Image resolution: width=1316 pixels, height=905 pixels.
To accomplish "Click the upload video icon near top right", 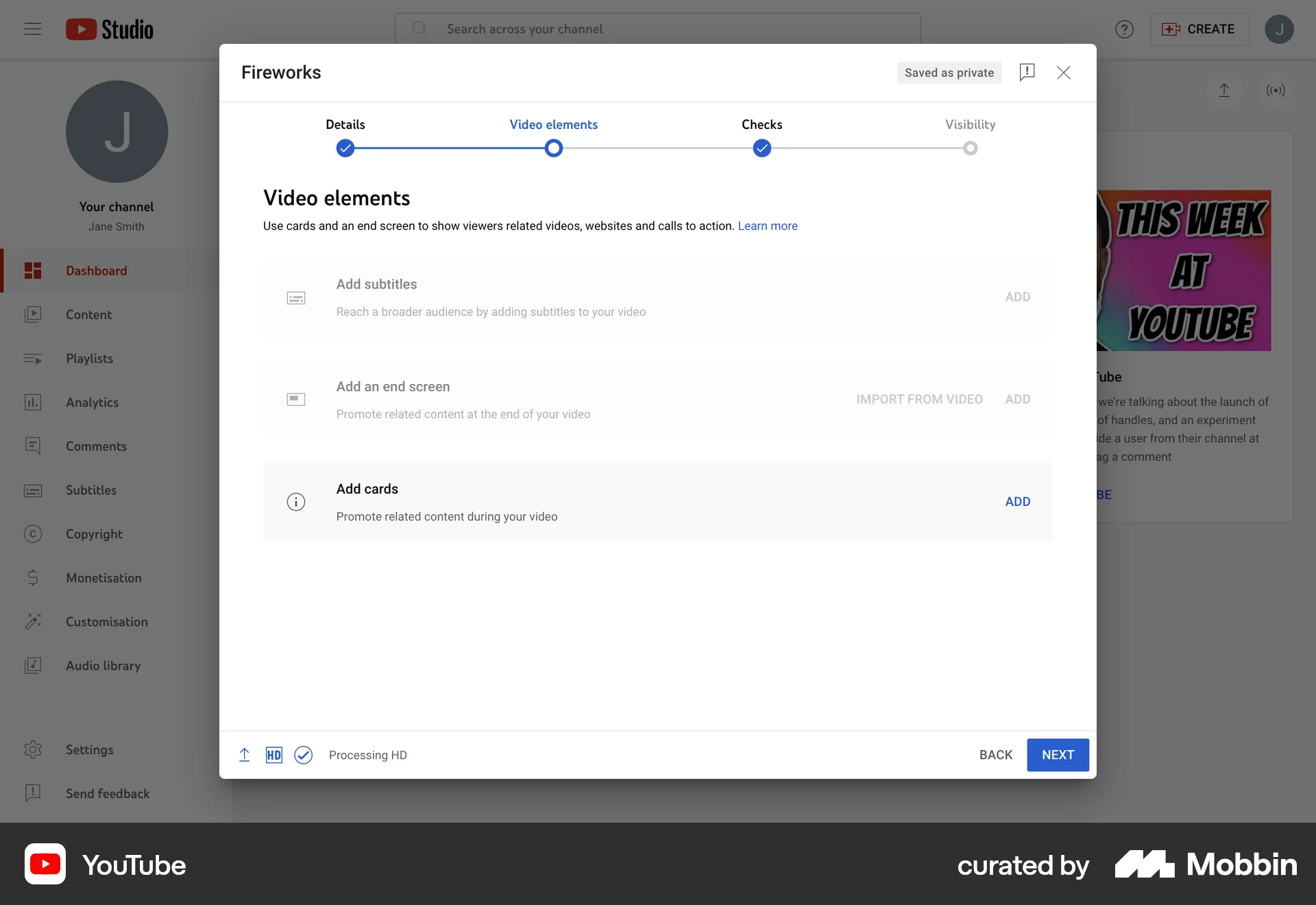I will pyautogui.click(x=1225, y=90).
